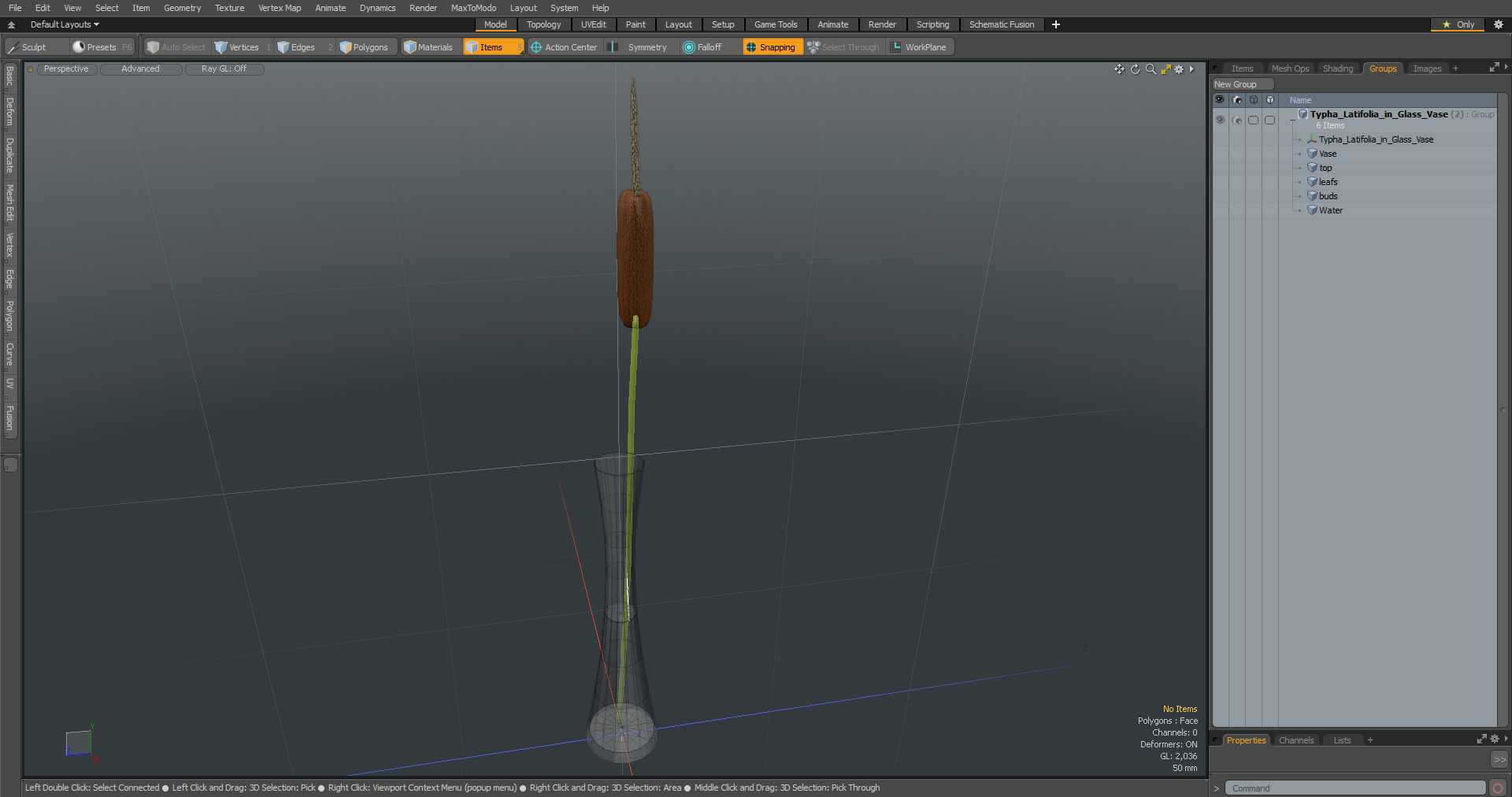Click the viewport axis orientation widget
The width and height of the screenshot is (1512, 797).
point(80,743)
